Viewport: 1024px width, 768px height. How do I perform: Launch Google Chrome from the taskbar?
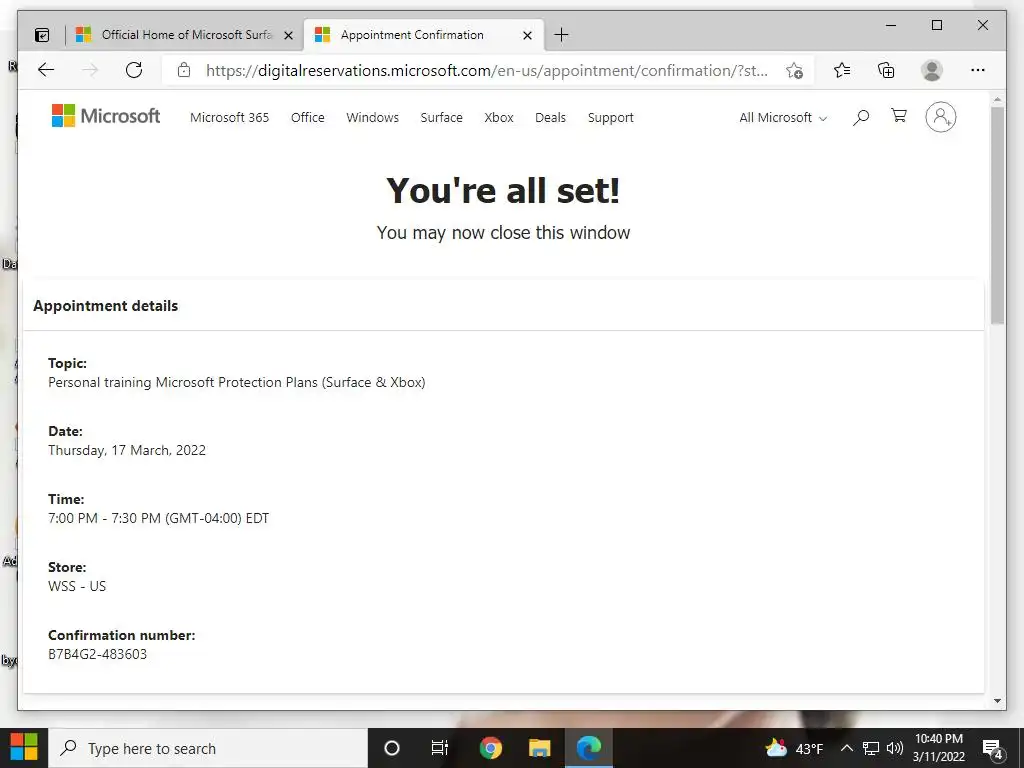tap(490, 748)
